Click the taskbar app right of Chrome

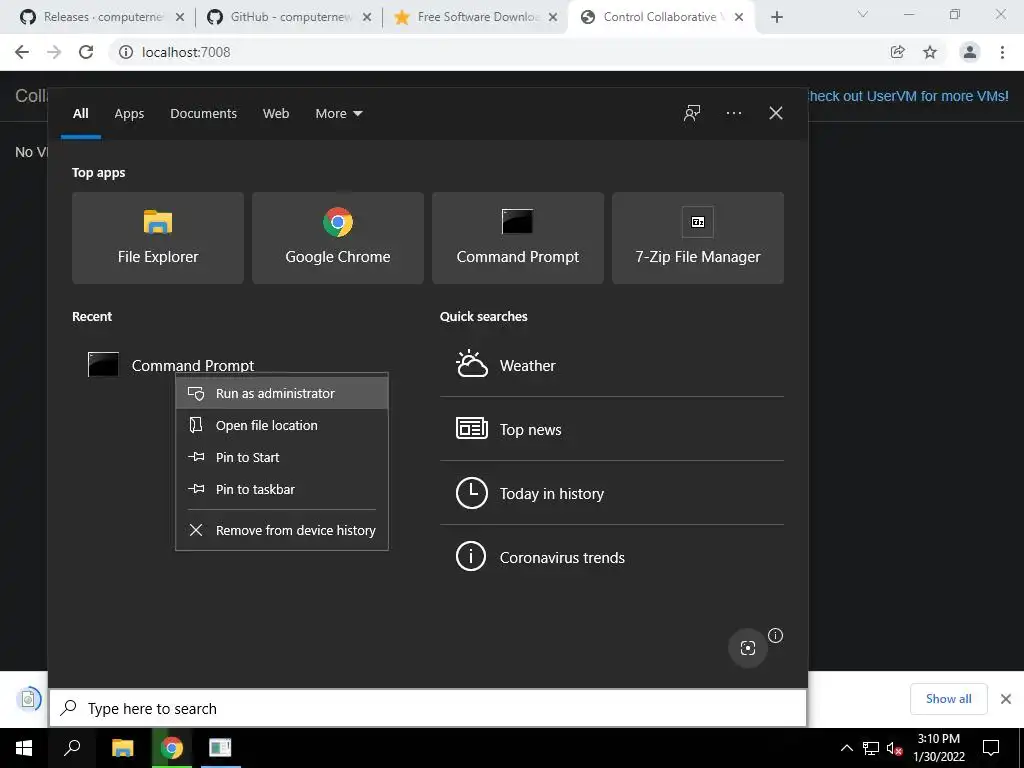(x=220, y=748)
